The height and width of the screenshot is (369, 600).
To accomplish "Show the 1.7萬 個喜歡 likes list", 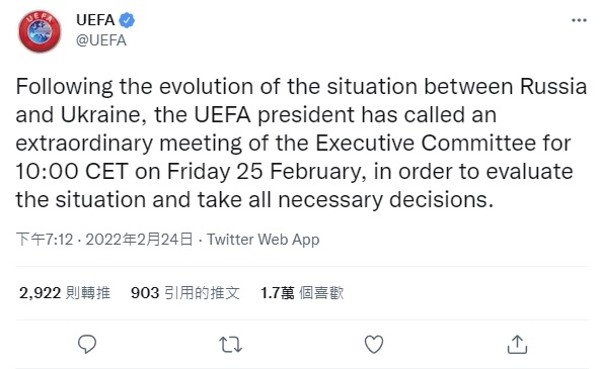I will tap(302, 293).
